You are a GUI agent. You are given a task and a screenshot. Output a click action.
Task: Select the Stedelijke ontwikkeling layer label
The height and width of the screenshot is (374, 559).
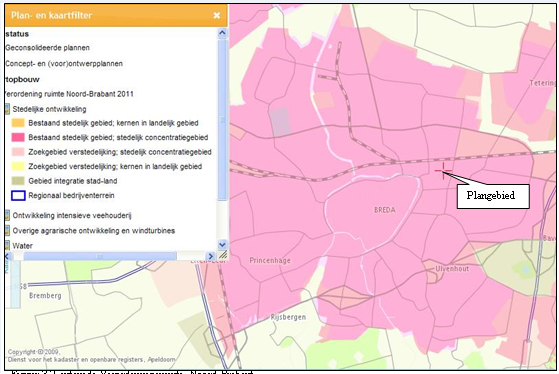coord(50,109)
